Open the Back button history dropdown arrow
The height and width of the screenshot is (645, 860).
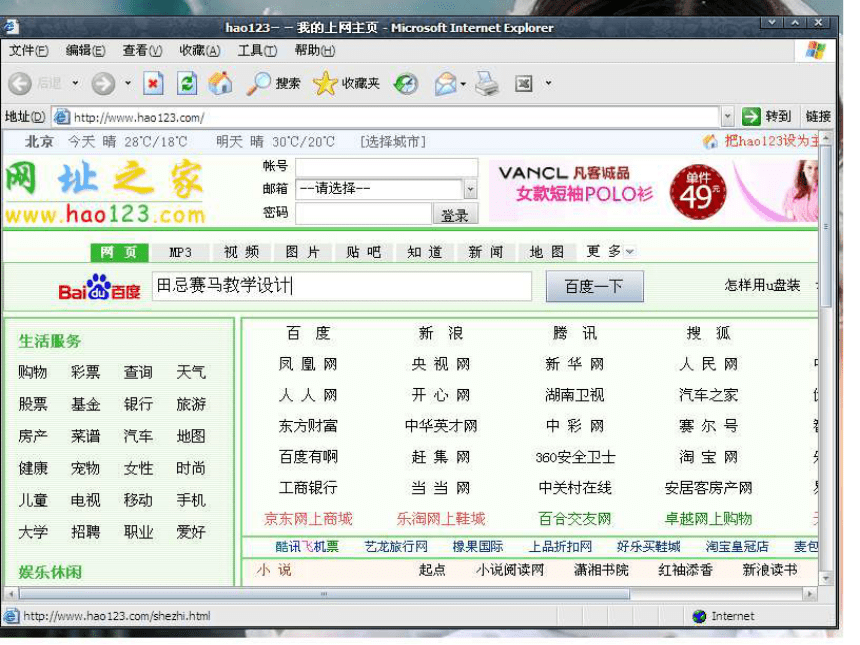[x=75, y=83]
